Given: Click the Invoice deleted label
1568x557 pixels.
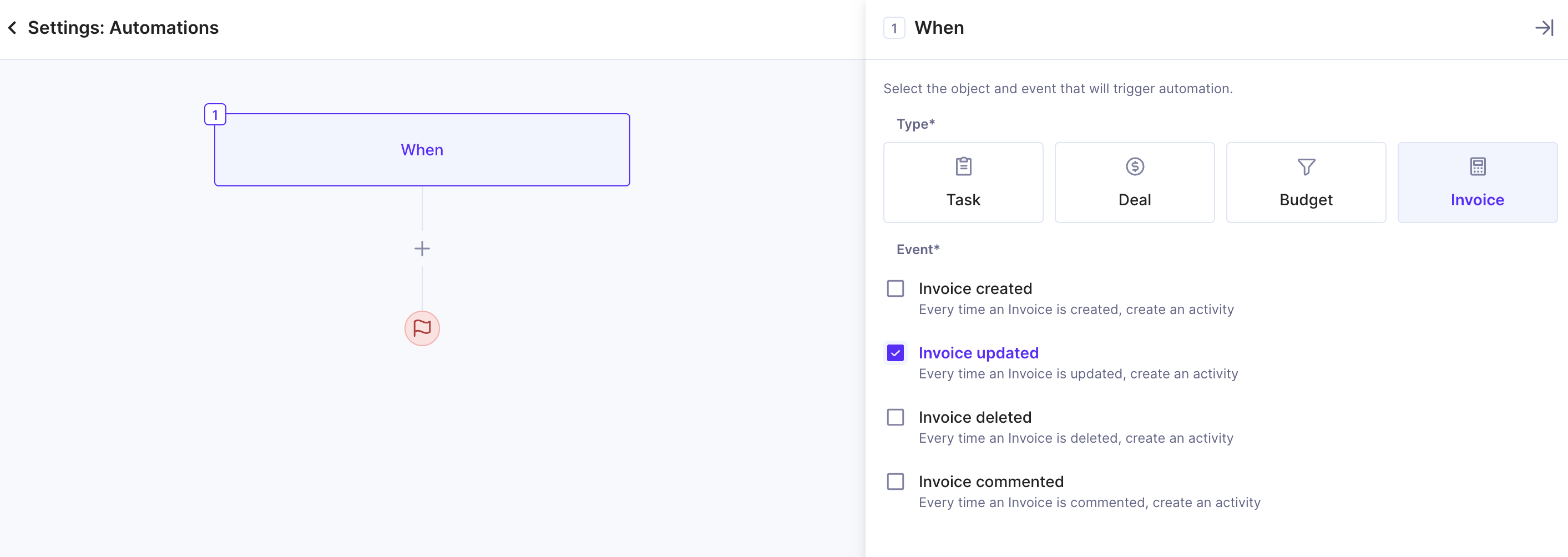Looking at the screenshot, I should coord(974,418).
